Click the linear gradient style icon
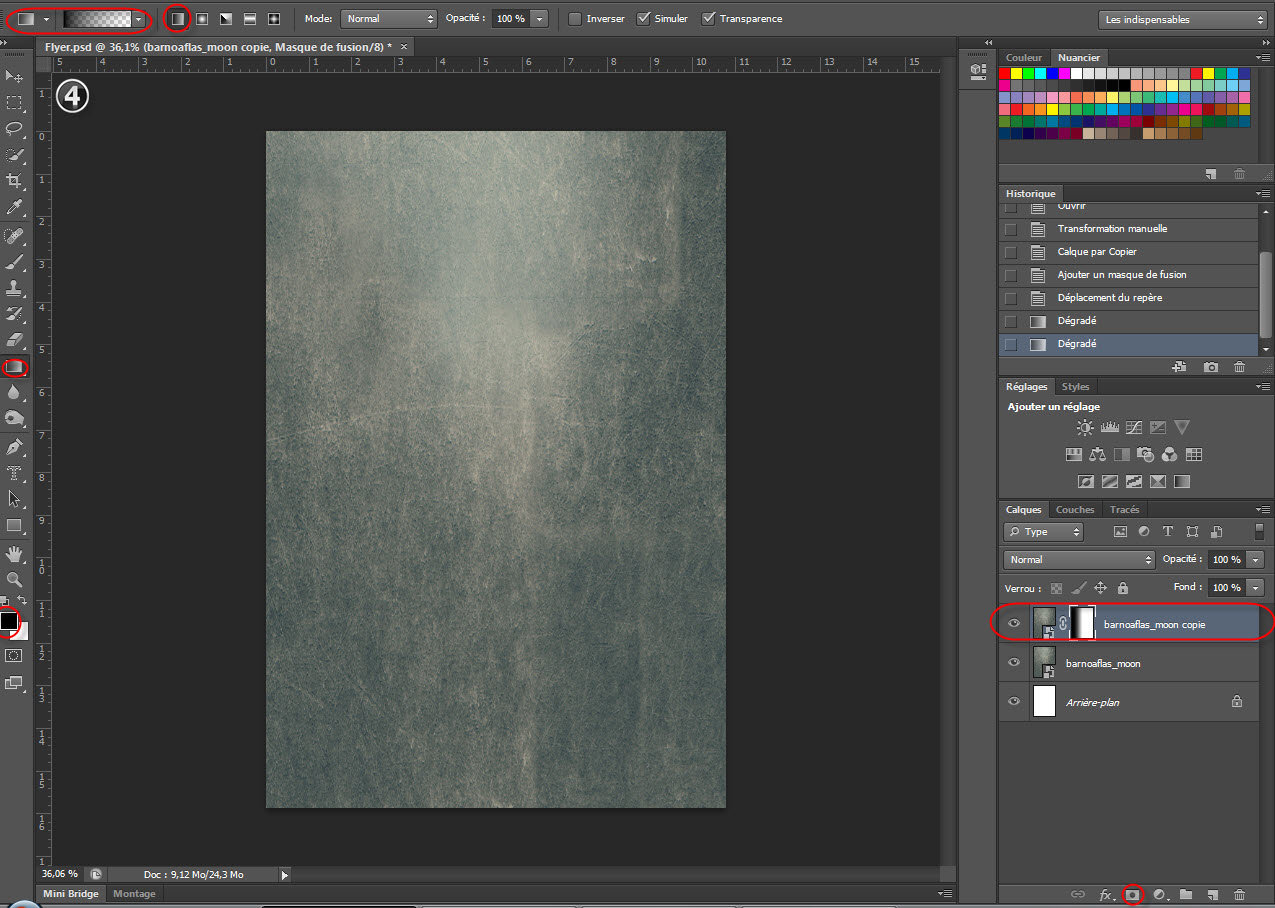1275x908 pixels. coord(177,19)
